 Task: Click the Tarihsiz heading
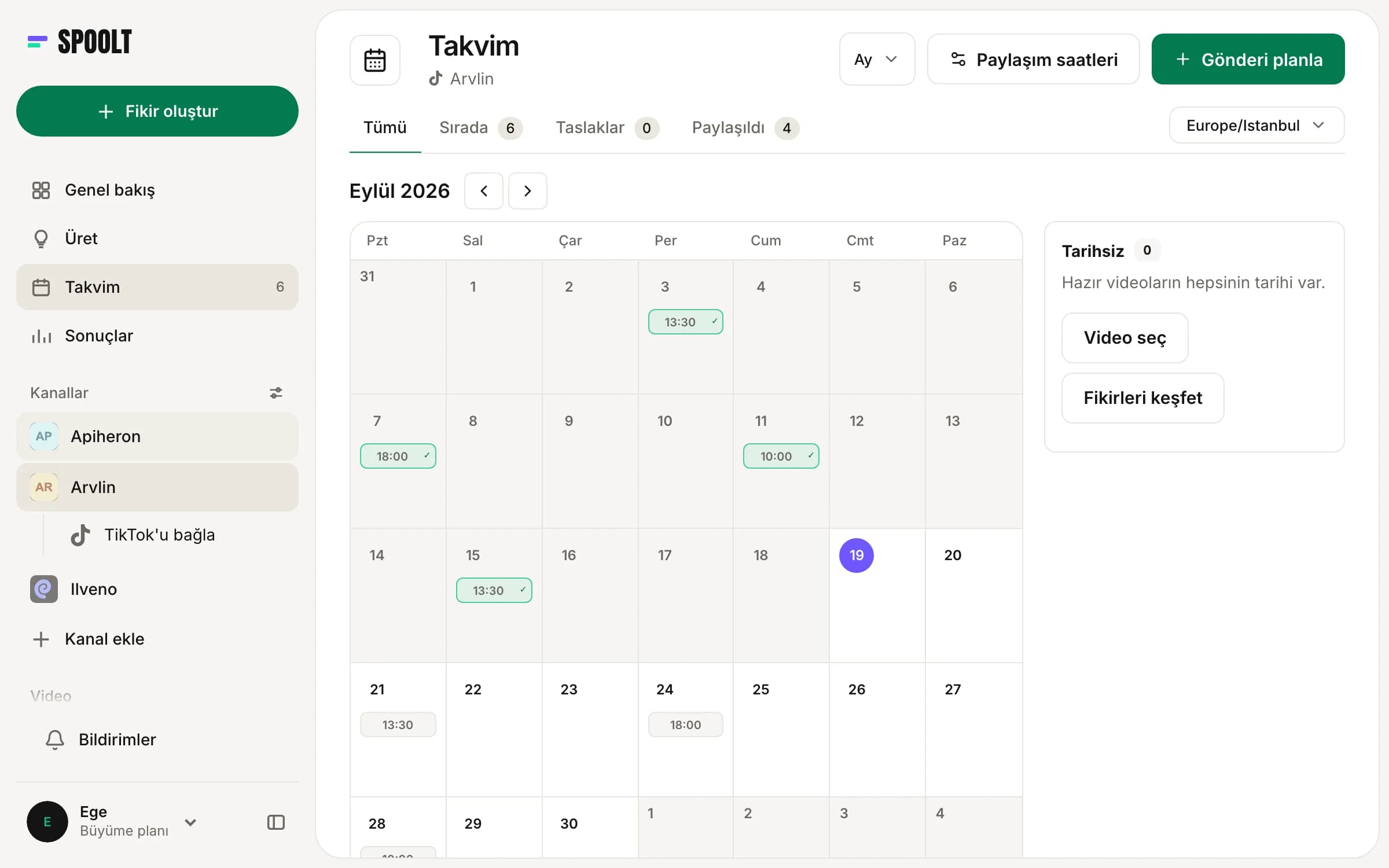(x=1093, y=251)
